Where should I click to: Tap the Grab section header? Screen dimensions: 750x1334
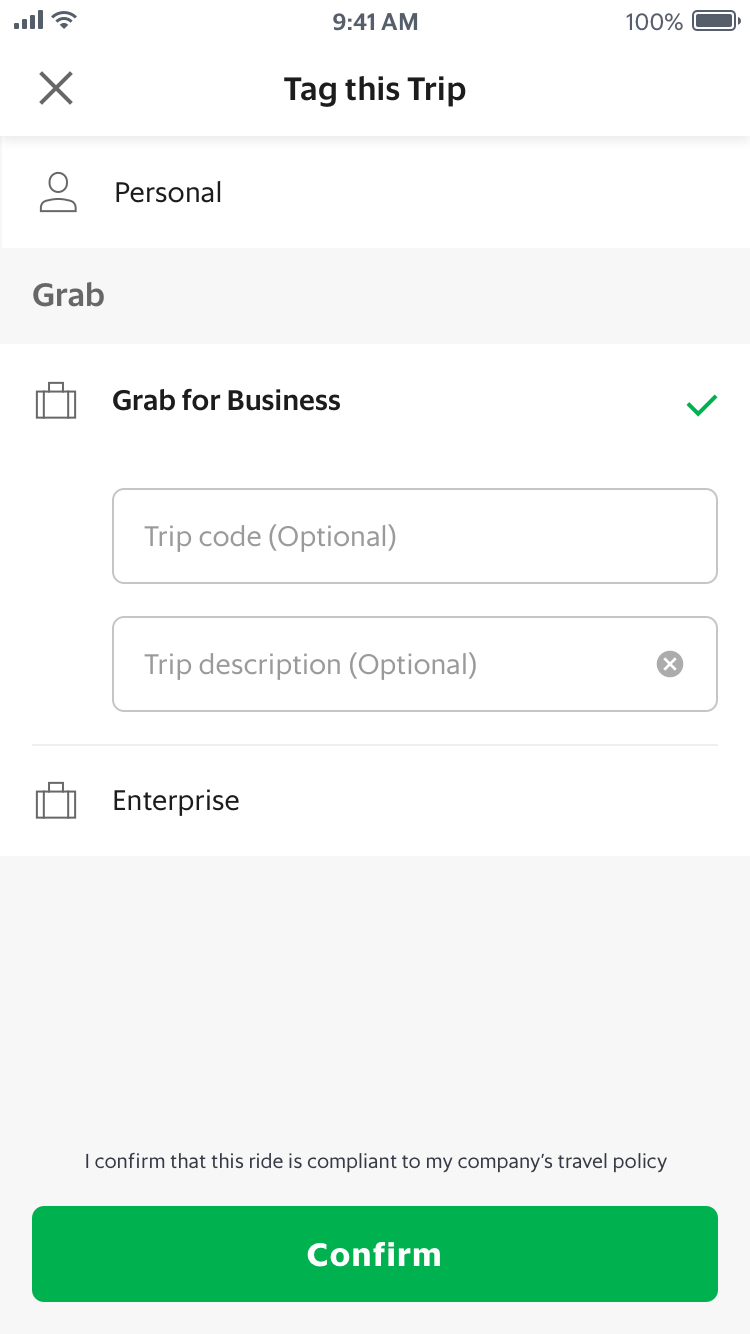point(68,296)
